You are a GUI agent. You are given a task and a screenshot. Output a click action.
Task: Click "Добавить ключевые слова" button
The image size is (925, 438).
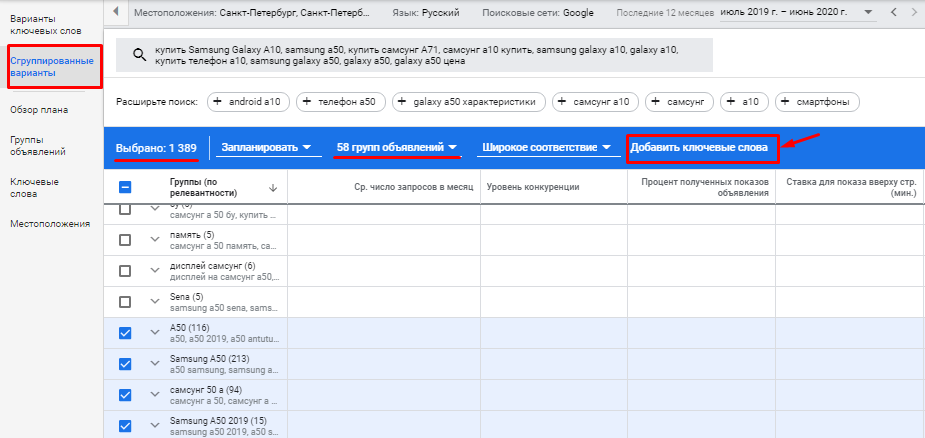pos(699,149)
